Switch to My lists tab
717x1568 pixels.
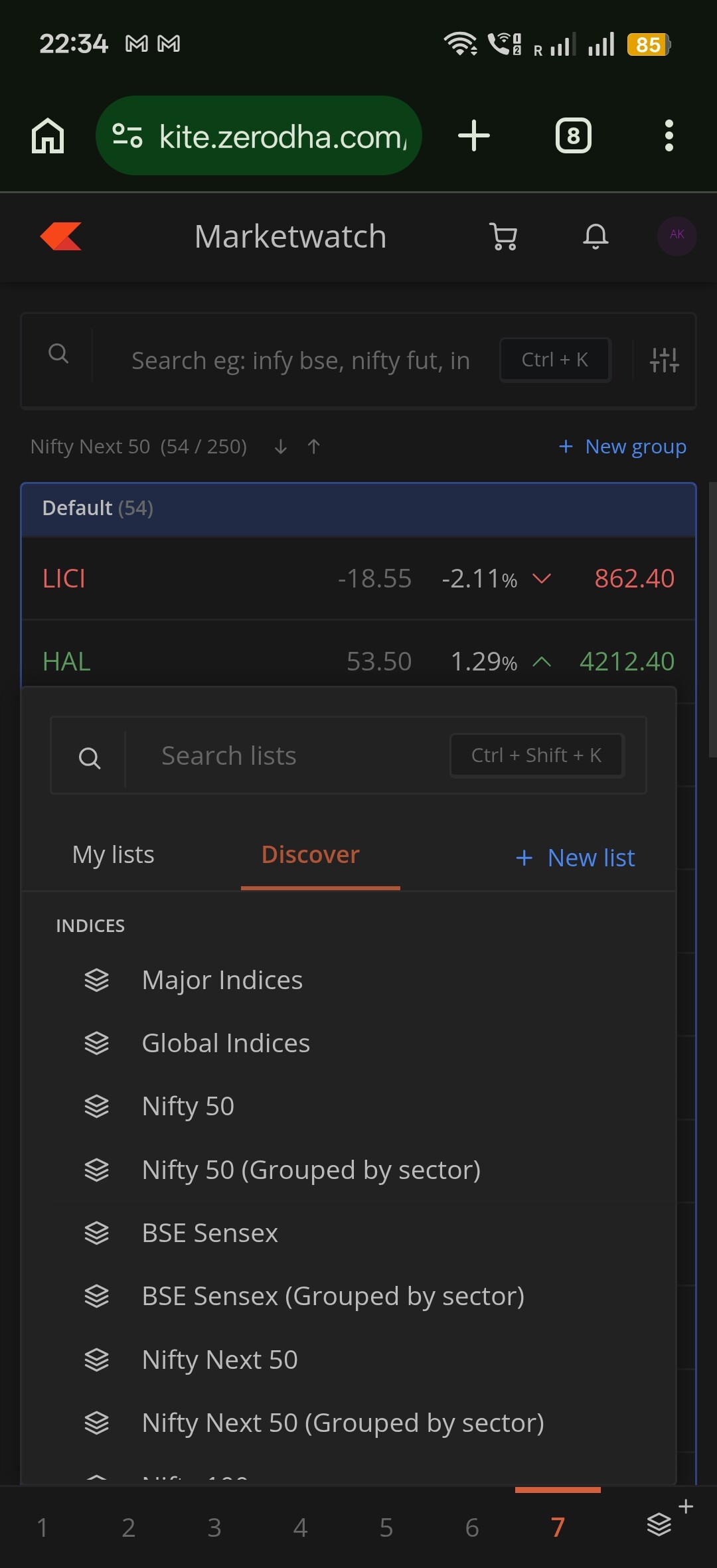coord(113,855)
